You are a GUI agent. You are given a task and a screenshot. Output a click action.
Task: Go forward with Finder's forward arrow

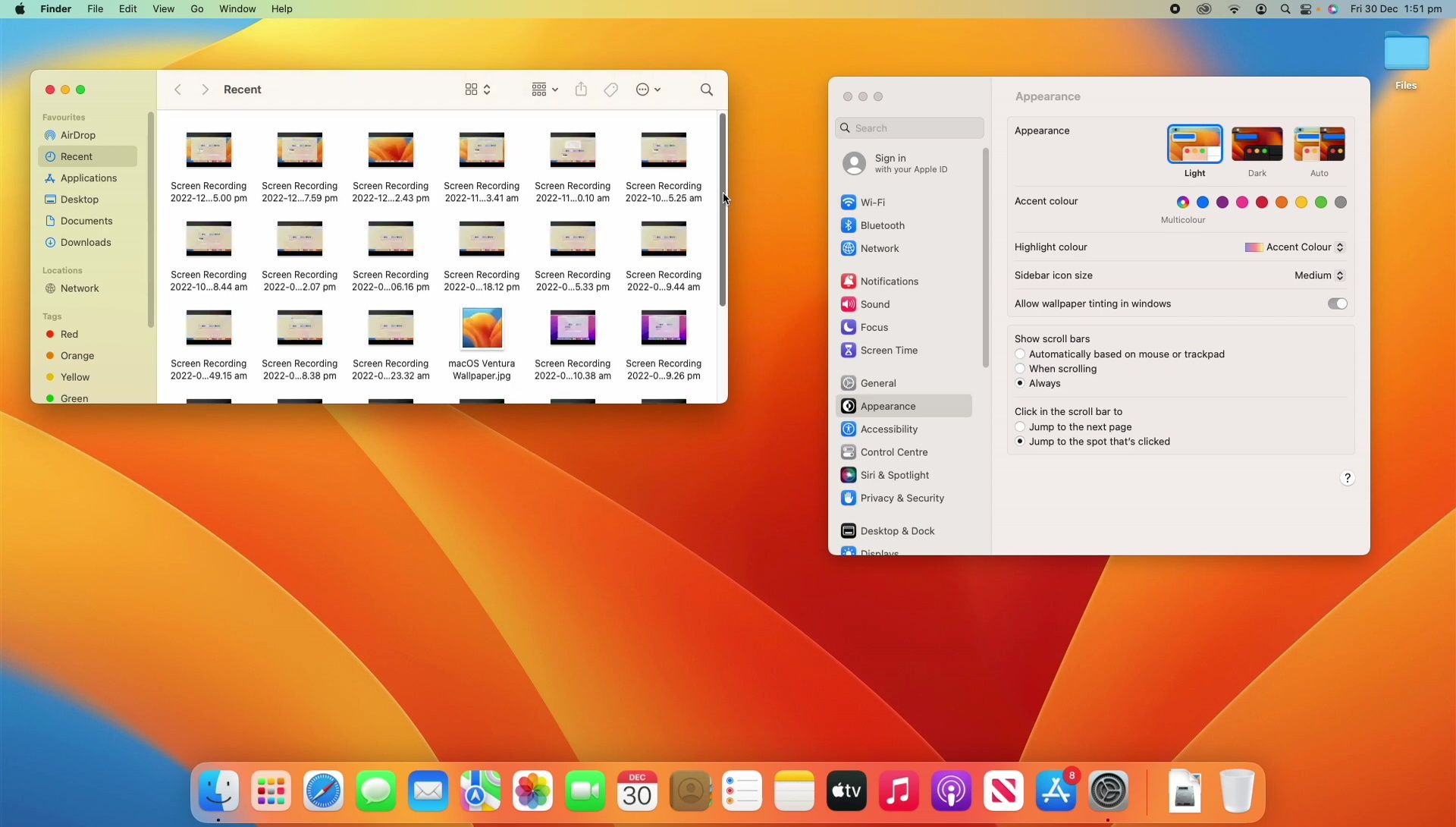click(x=205, y=90)
